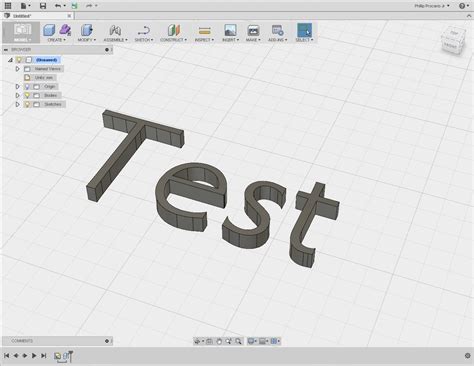Image resolution: width=474 pixels, height=366 pixels.
Task: Select the Assemble joint icon
Action: [x=115, y=30]
